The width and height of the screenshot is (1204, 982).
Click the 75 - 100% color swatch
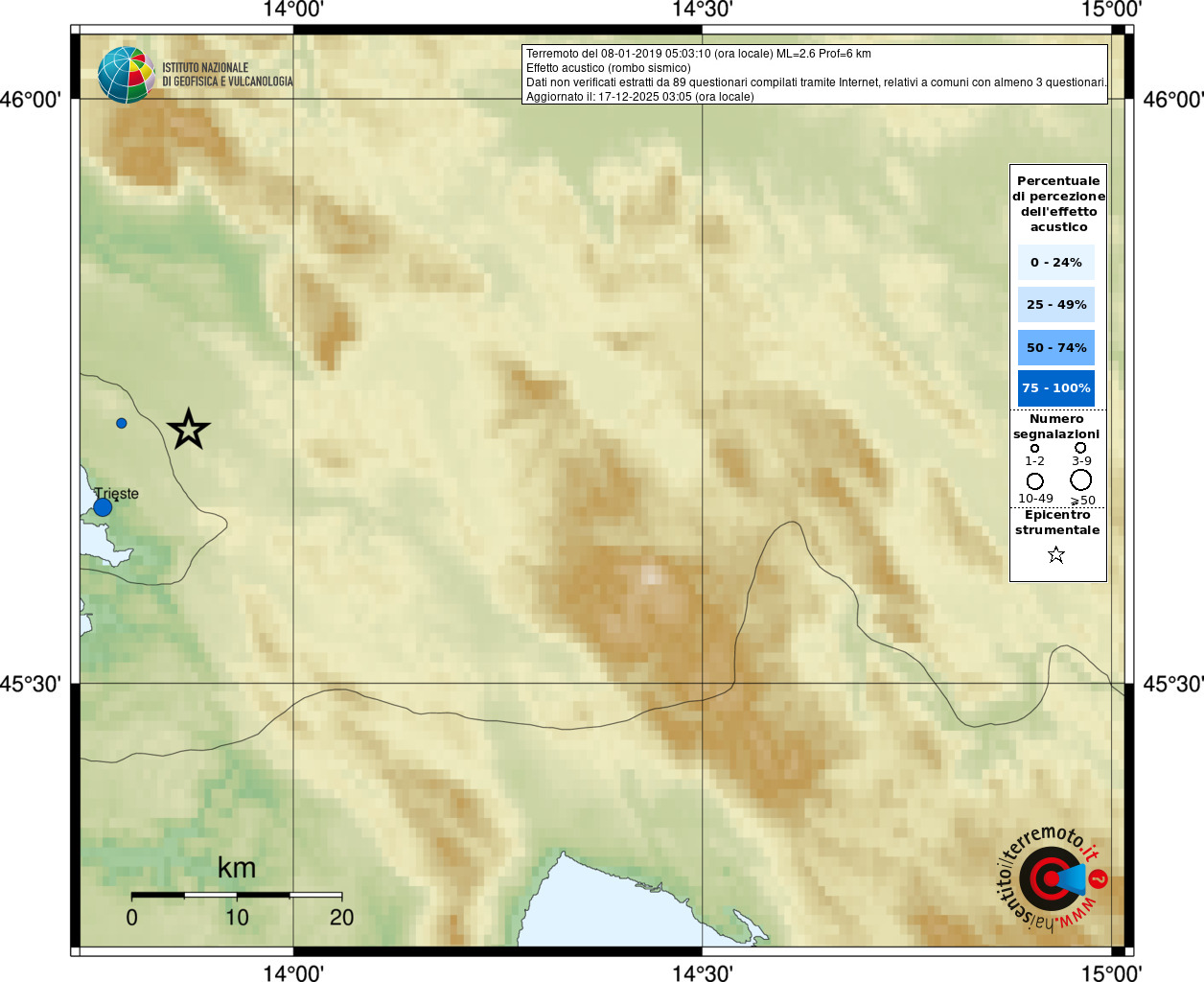1056,388
